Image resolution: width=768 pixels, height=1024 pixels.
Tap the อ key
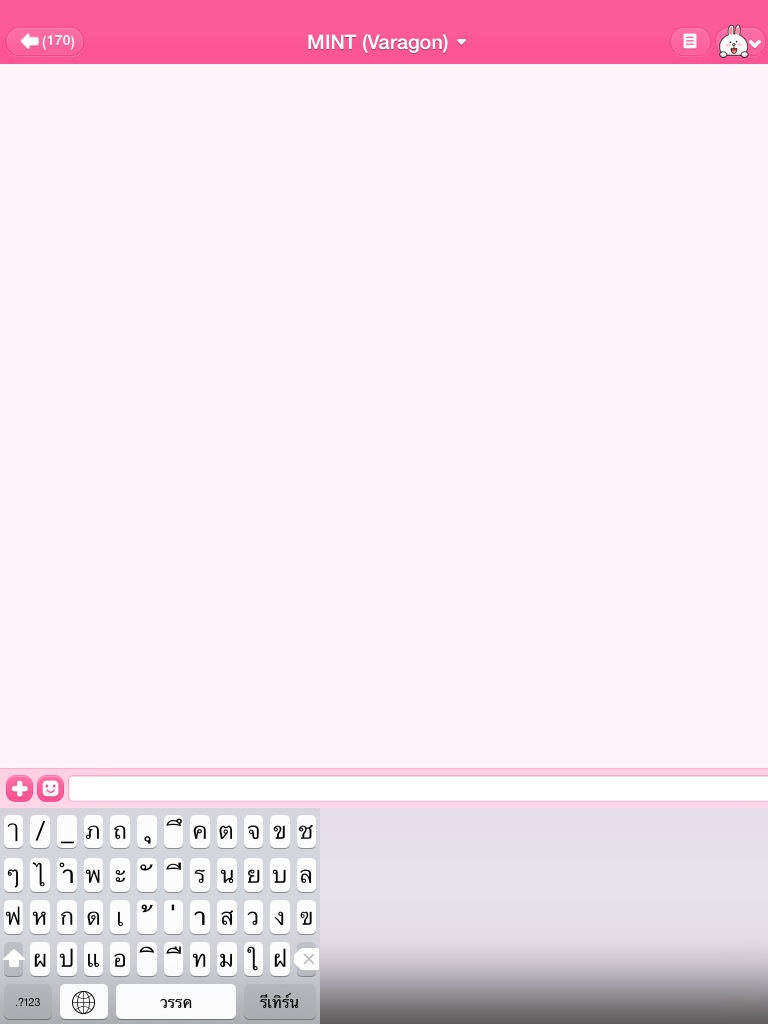point(120,959)
